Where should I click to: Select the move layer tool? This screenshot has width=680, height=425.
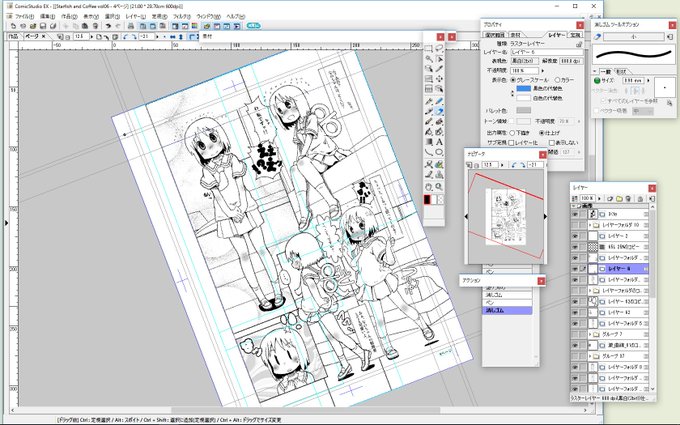[439, 79]
